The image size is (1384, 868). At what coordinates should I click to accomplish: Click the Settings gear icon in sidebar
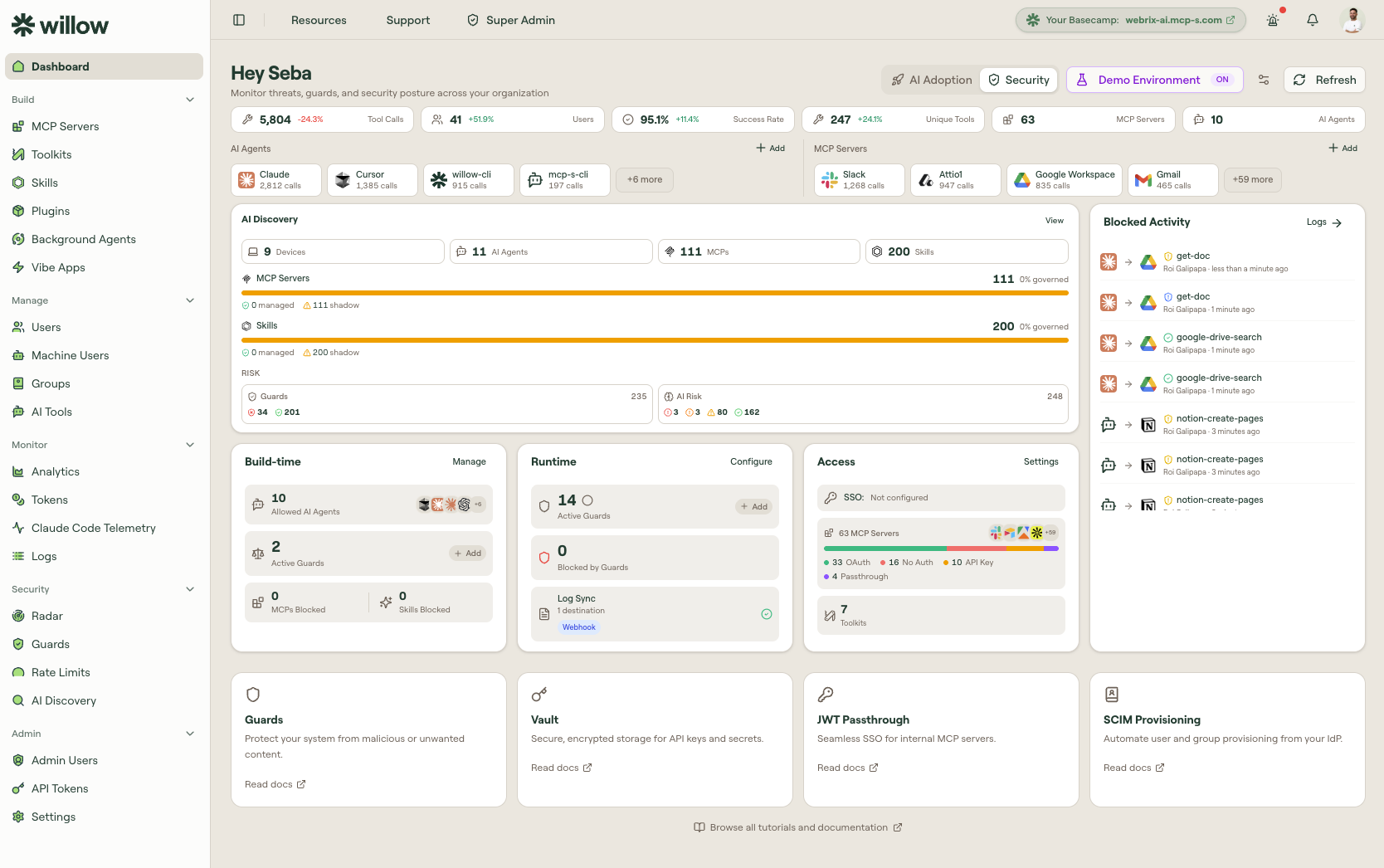[18, 817]
